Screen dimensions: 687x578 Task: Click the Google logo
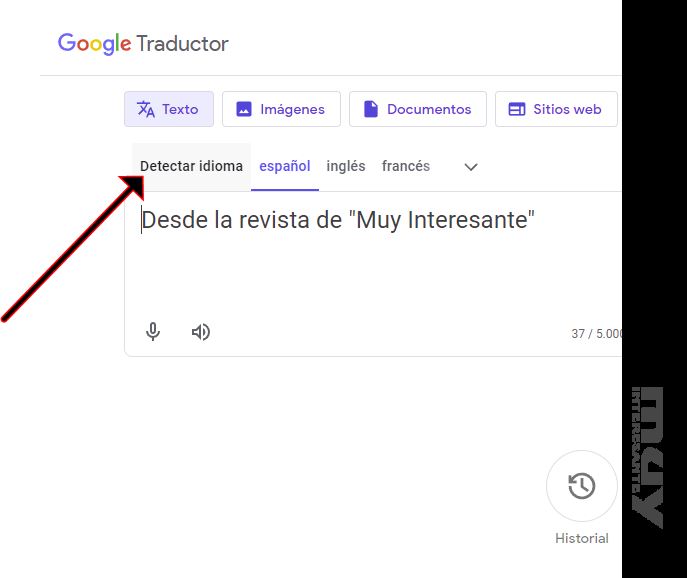click(94, 44)
